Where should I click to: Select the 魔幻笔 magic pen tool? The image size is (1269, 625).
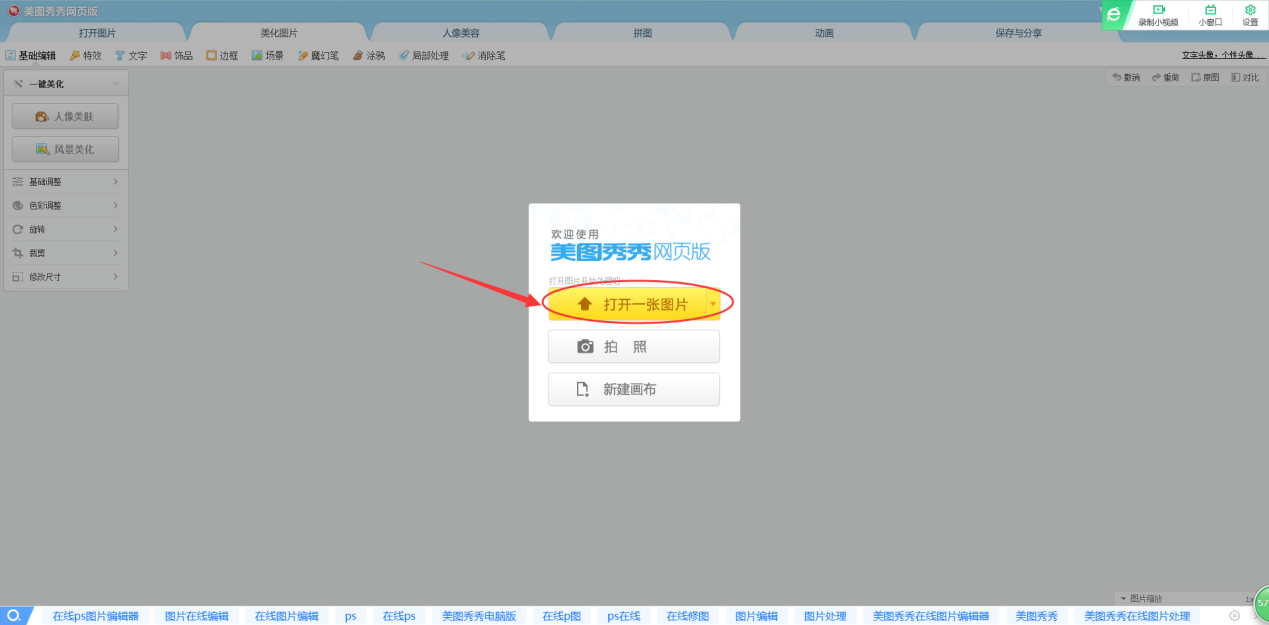tap(318, 56)
